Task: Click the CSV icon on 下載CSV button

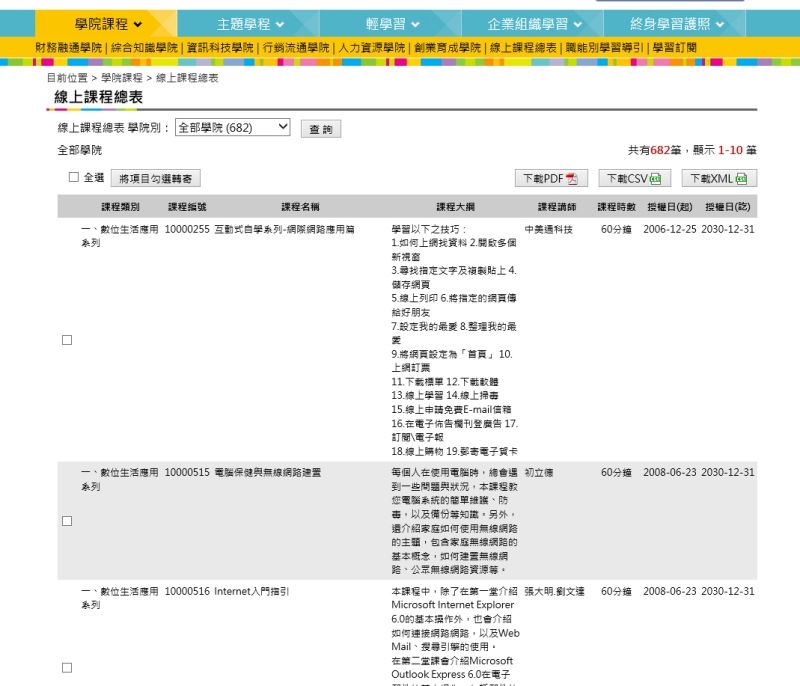Action: [x=655, y=179]
